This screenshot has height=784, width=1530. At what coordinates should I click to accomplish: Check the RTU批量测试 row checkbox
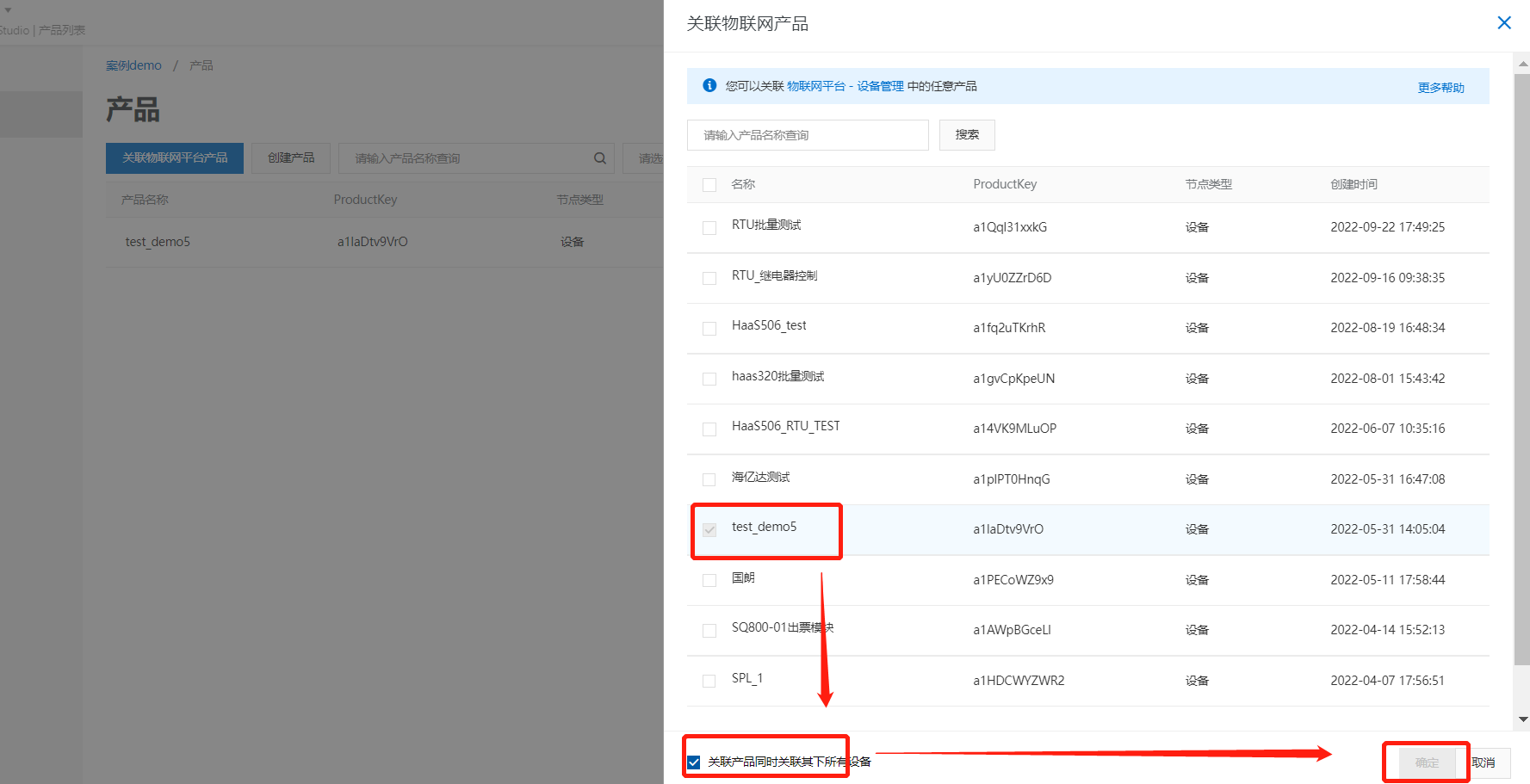709,228
